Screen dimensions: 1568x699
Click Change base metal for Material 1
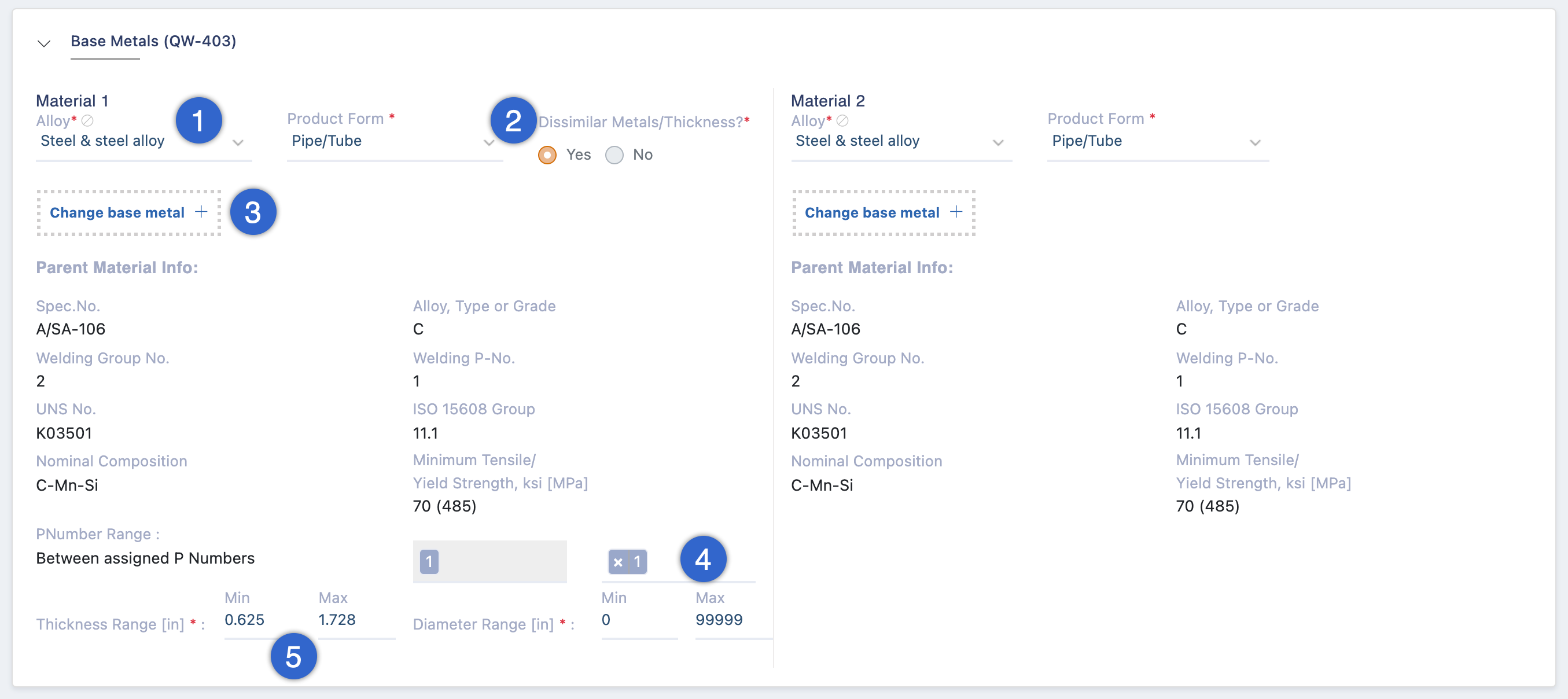click(129, 212)
